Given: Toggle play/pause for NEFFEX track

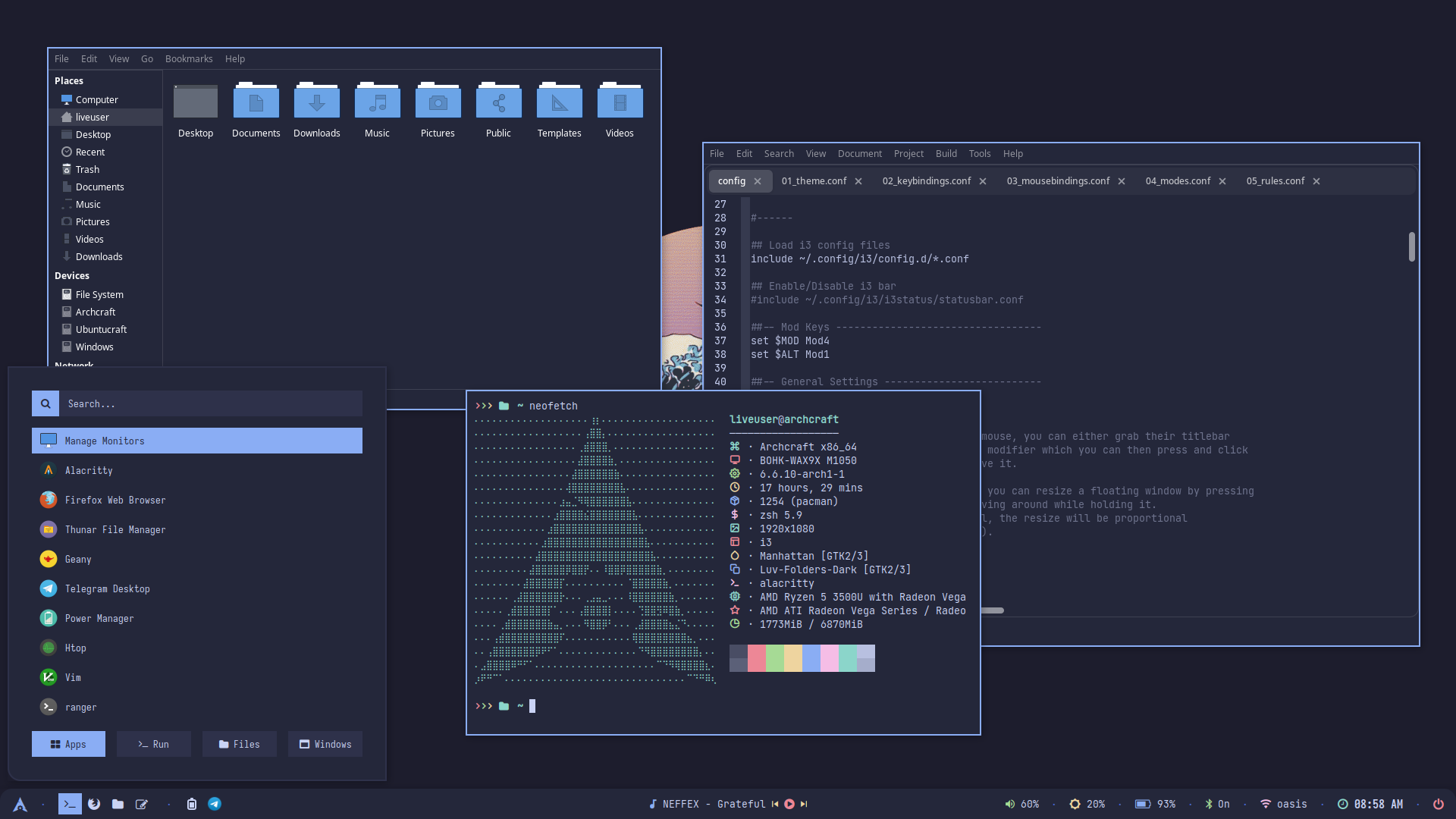Looking at the screenshot, I should tap(789, 804).
